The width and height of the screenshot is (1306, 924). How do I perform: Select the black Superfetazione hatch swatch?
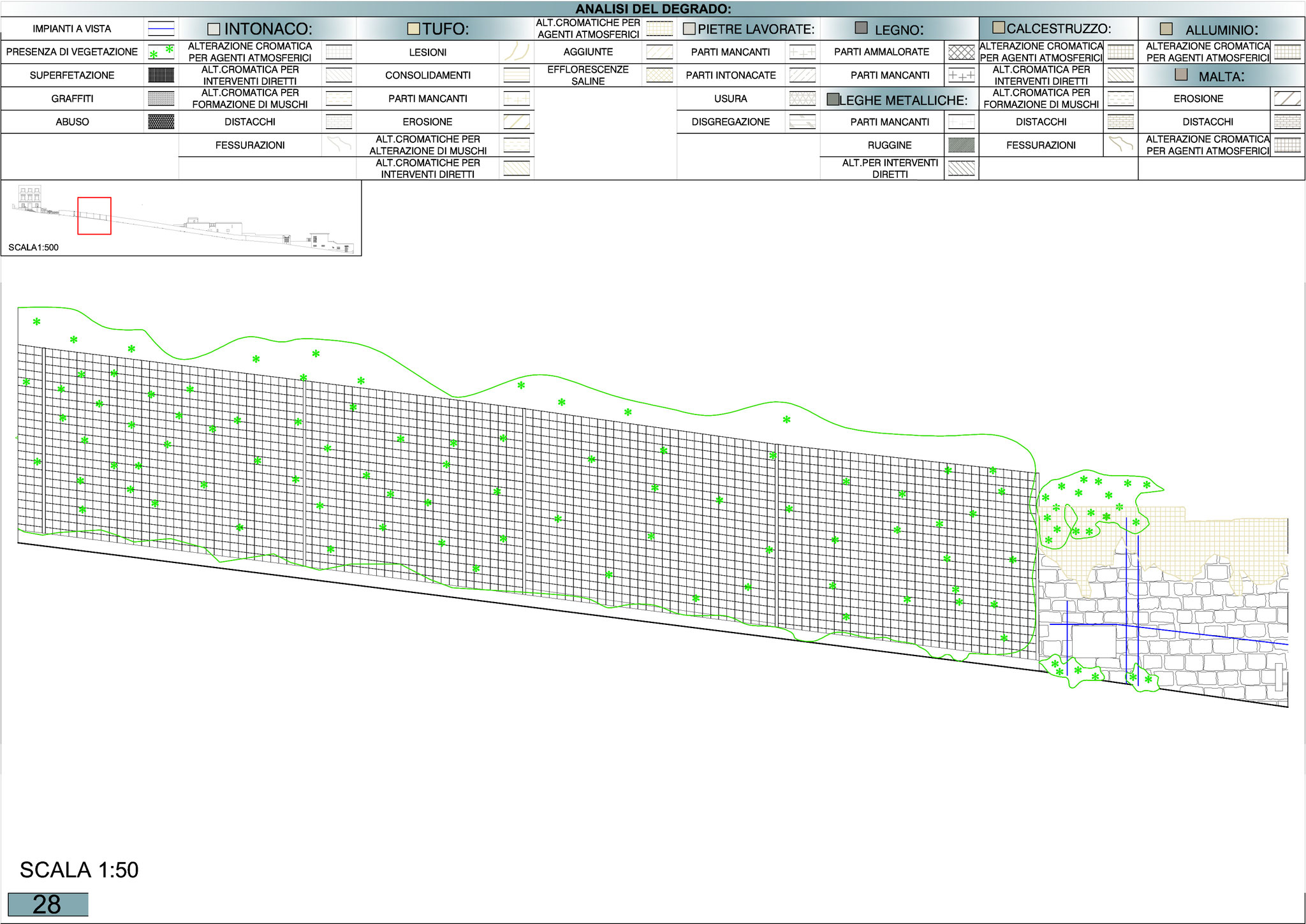[x=161, y=75]
